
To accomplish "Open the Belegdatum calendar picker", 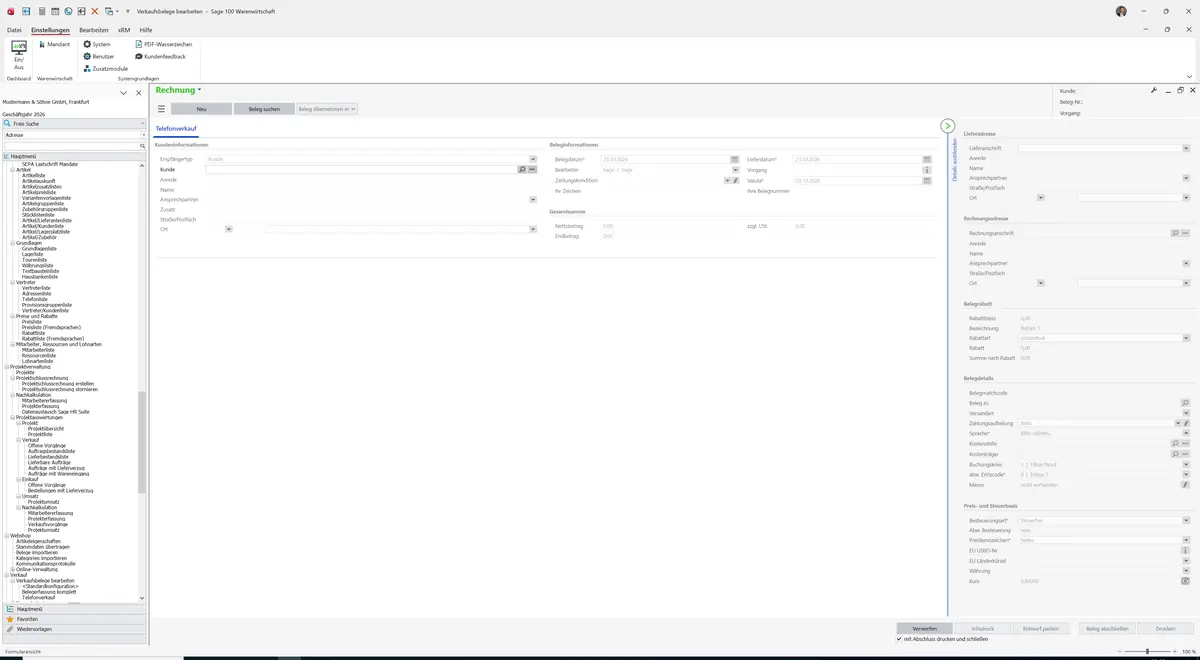I will [735, 160].
